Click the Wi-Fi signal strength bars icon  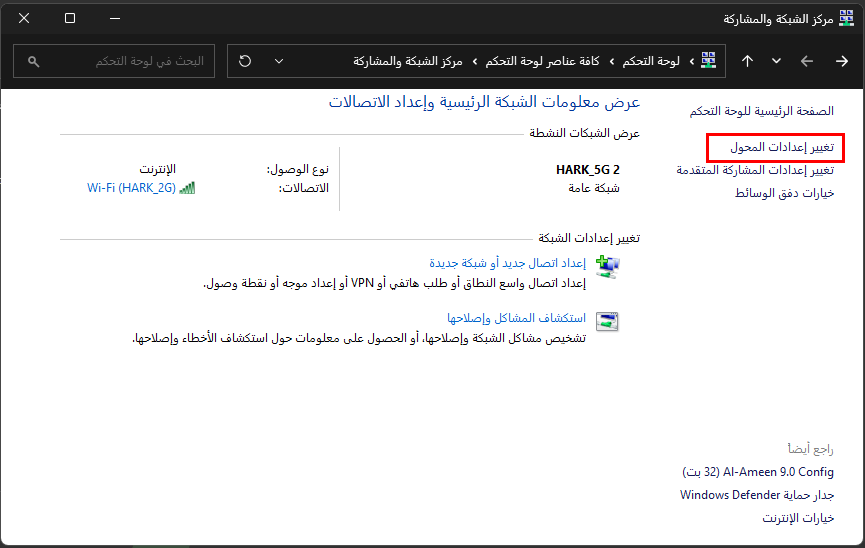(187, 188)
